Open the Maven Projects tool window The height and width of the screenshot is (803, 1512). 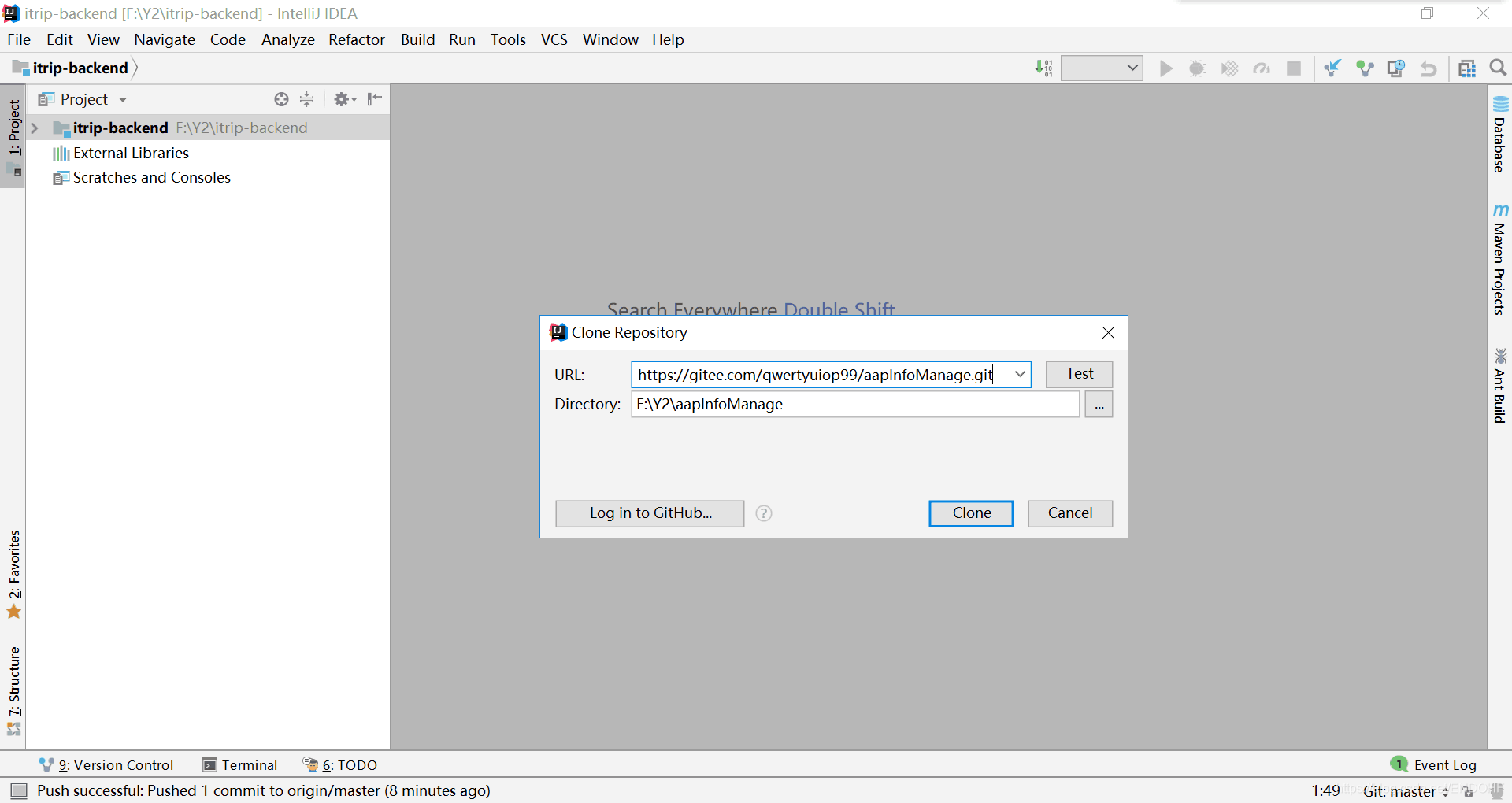(x=1500, y=260)
